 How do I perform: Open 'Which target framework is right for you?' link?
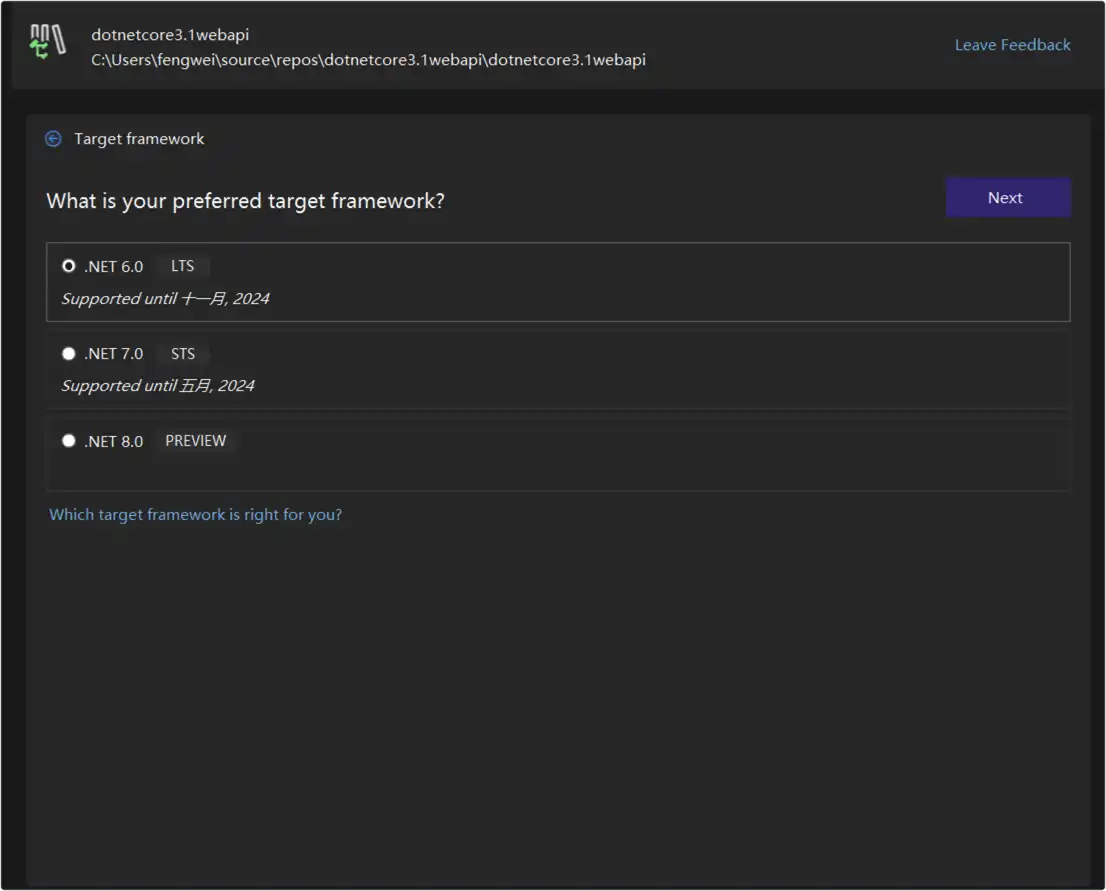coord(196,515)
